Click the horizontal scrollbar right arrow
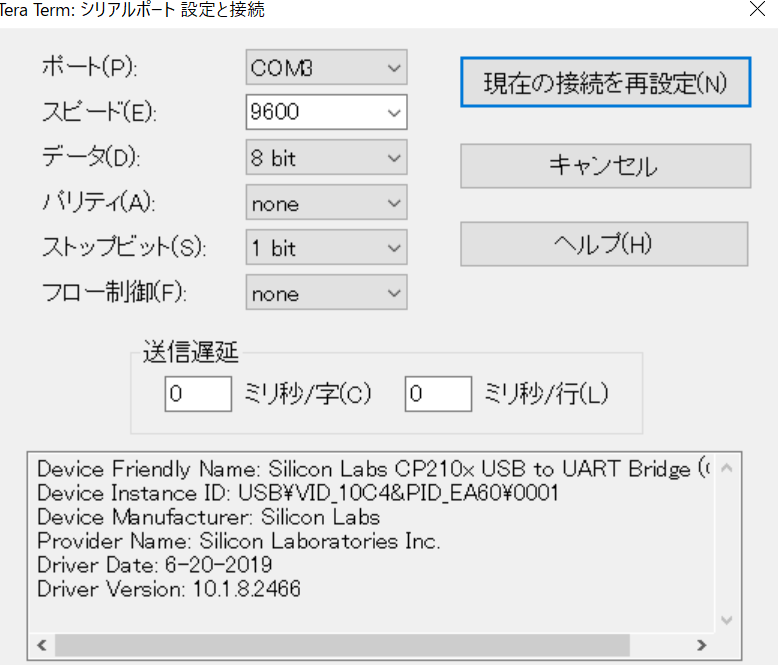This screenshot has height=665, width=778. [x=702, y=645]
